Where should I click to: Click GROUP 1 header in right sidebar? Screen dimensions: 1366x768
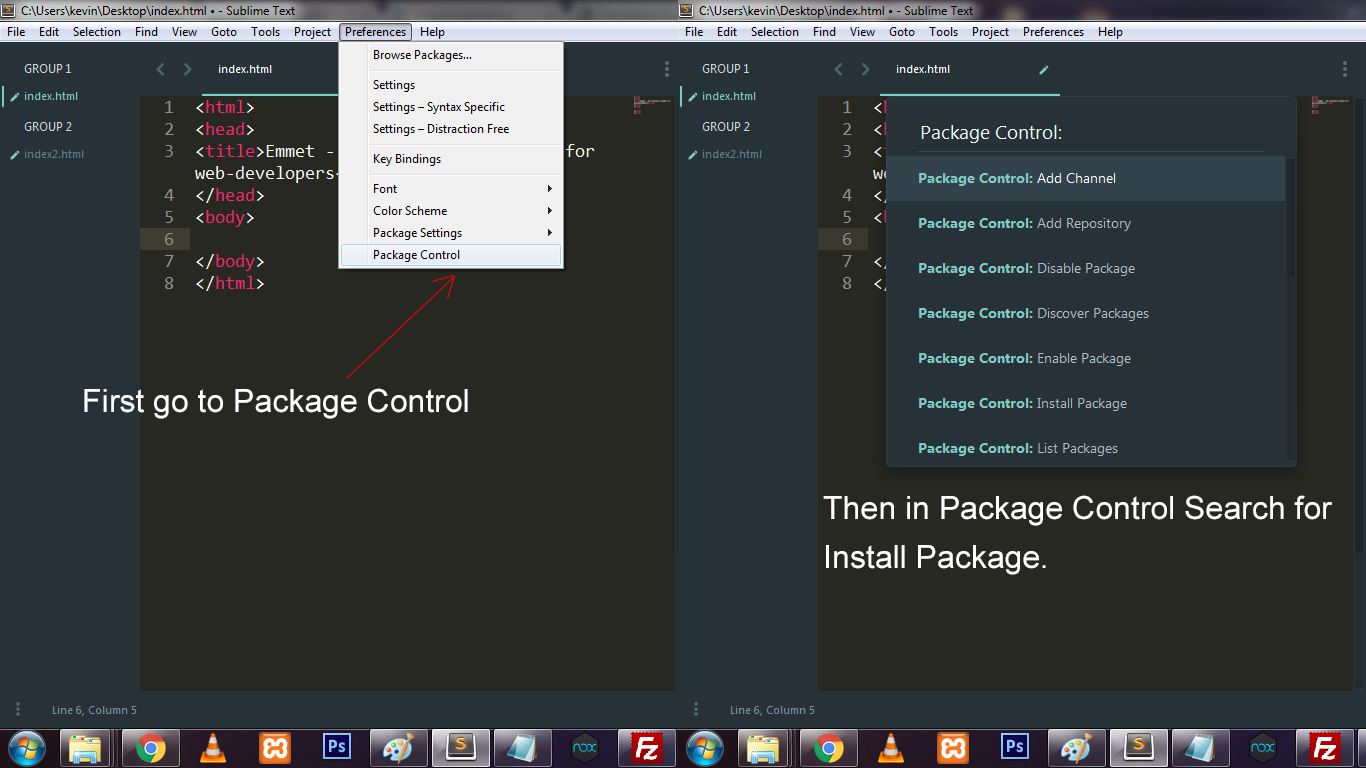(726, 69)
